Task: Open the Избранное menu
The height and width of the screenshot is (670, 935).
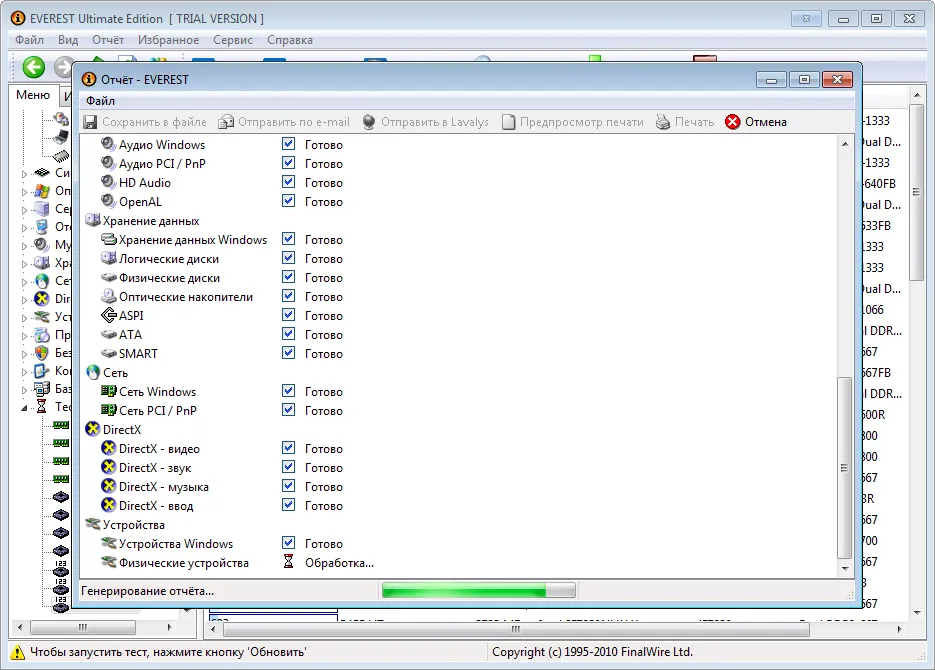Action: point(169,40)
